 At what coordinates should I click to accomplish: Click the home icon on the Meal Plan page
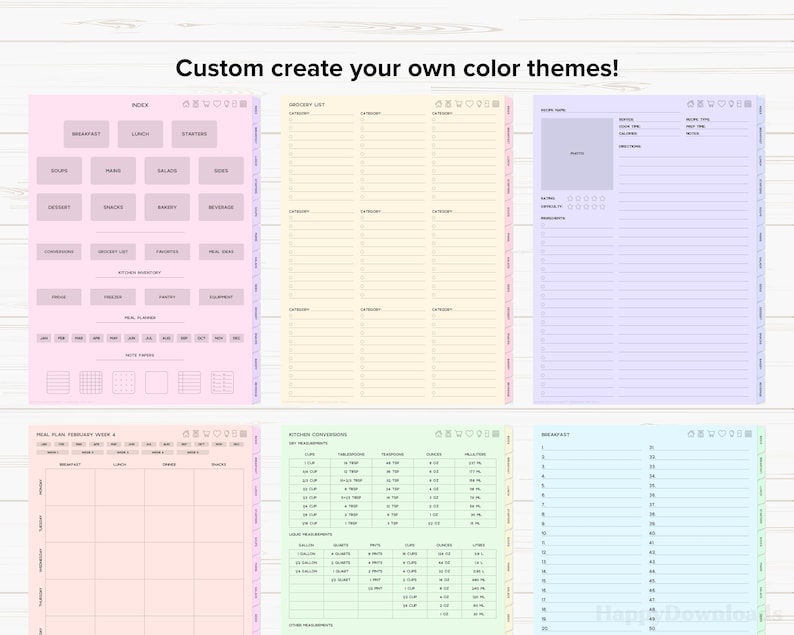click(186, 434)
